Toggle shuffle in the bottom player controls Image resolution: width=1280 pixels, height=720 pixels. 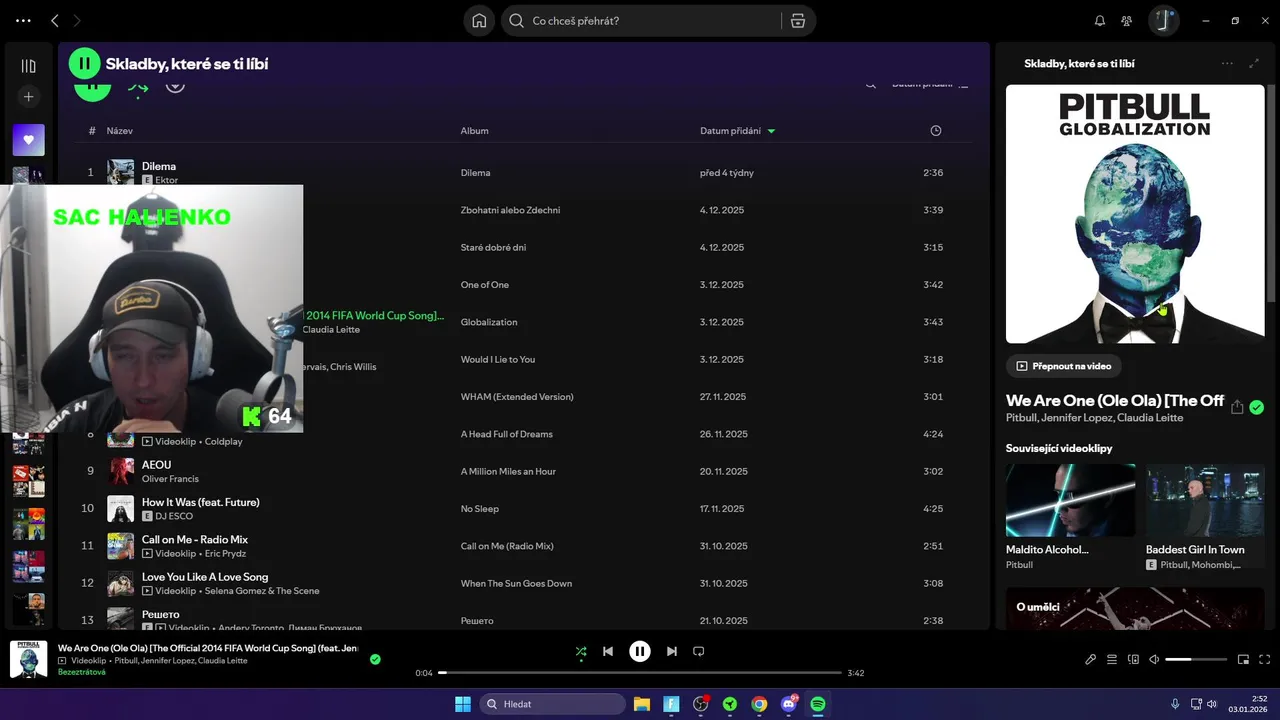581,651
